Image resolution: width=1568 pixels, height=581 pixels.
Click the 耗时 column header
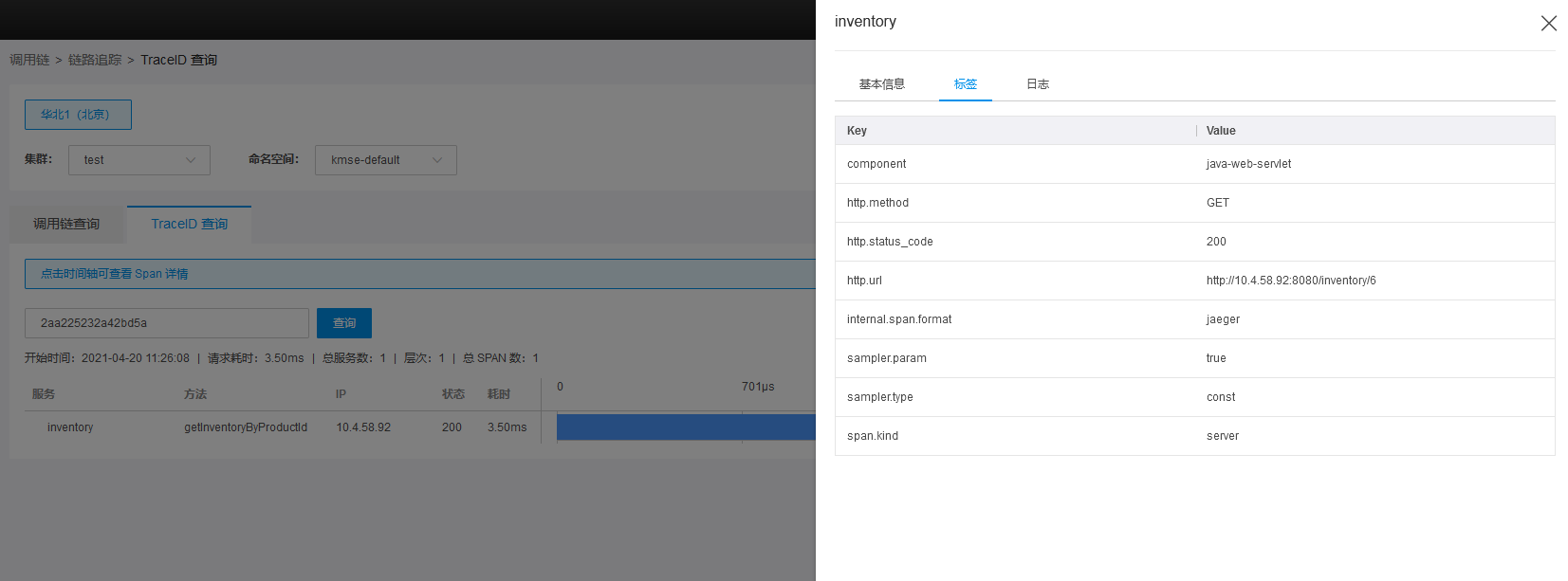pos(499,394)
